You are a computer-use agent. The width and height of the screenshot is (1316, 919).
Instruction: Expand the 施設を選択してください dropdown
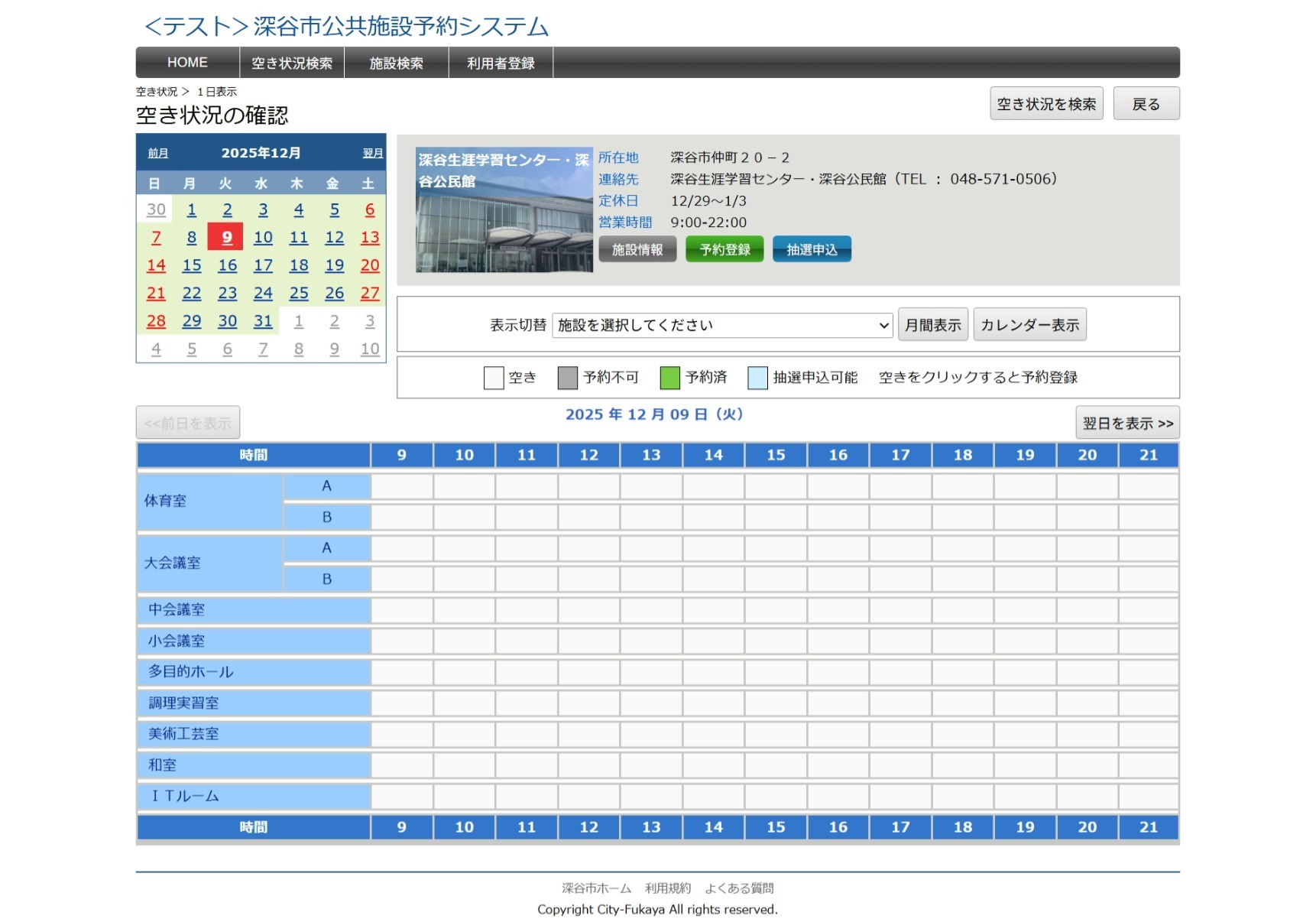tap(722, 325)
